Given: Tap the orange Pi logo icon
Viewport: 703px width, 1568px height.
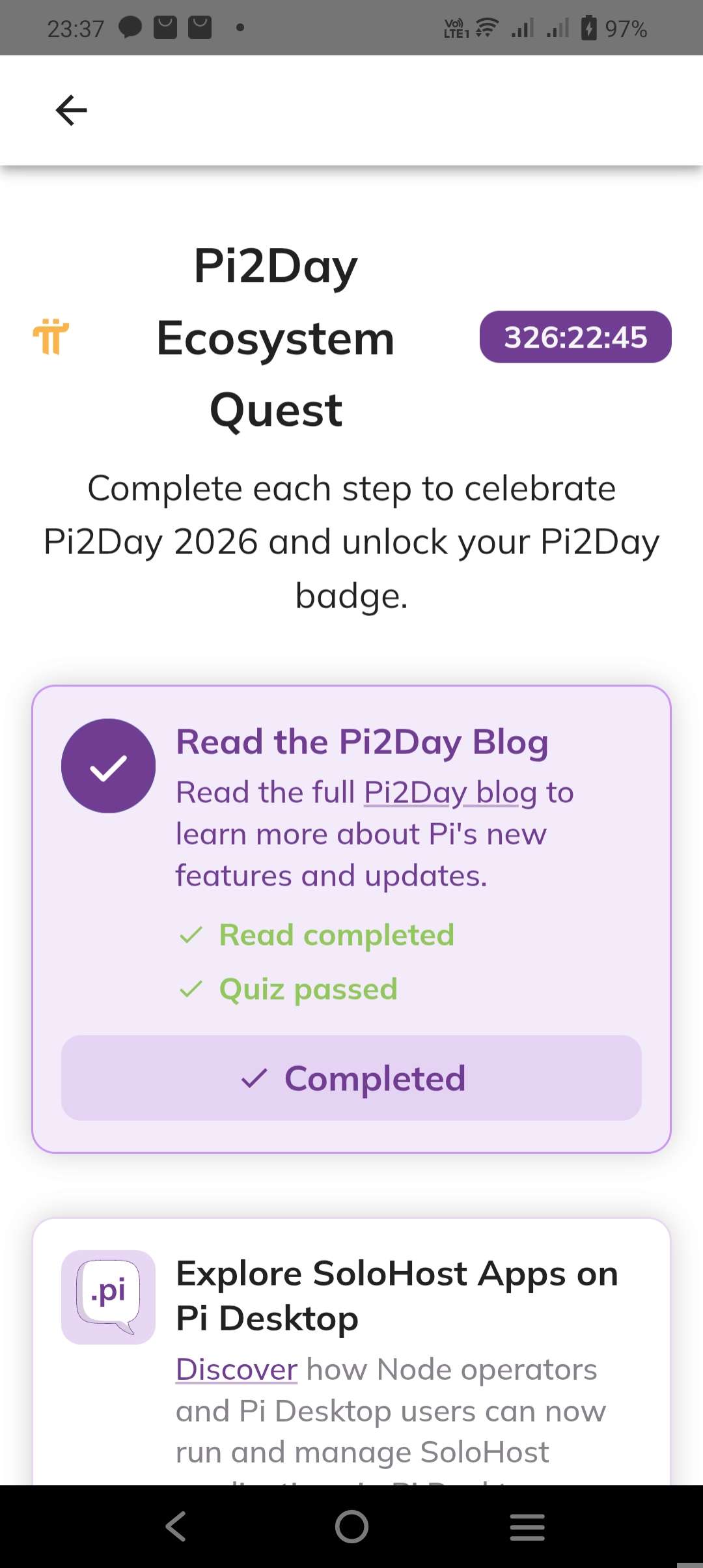Looking at the screenshot, I should (x=51, y=337).
